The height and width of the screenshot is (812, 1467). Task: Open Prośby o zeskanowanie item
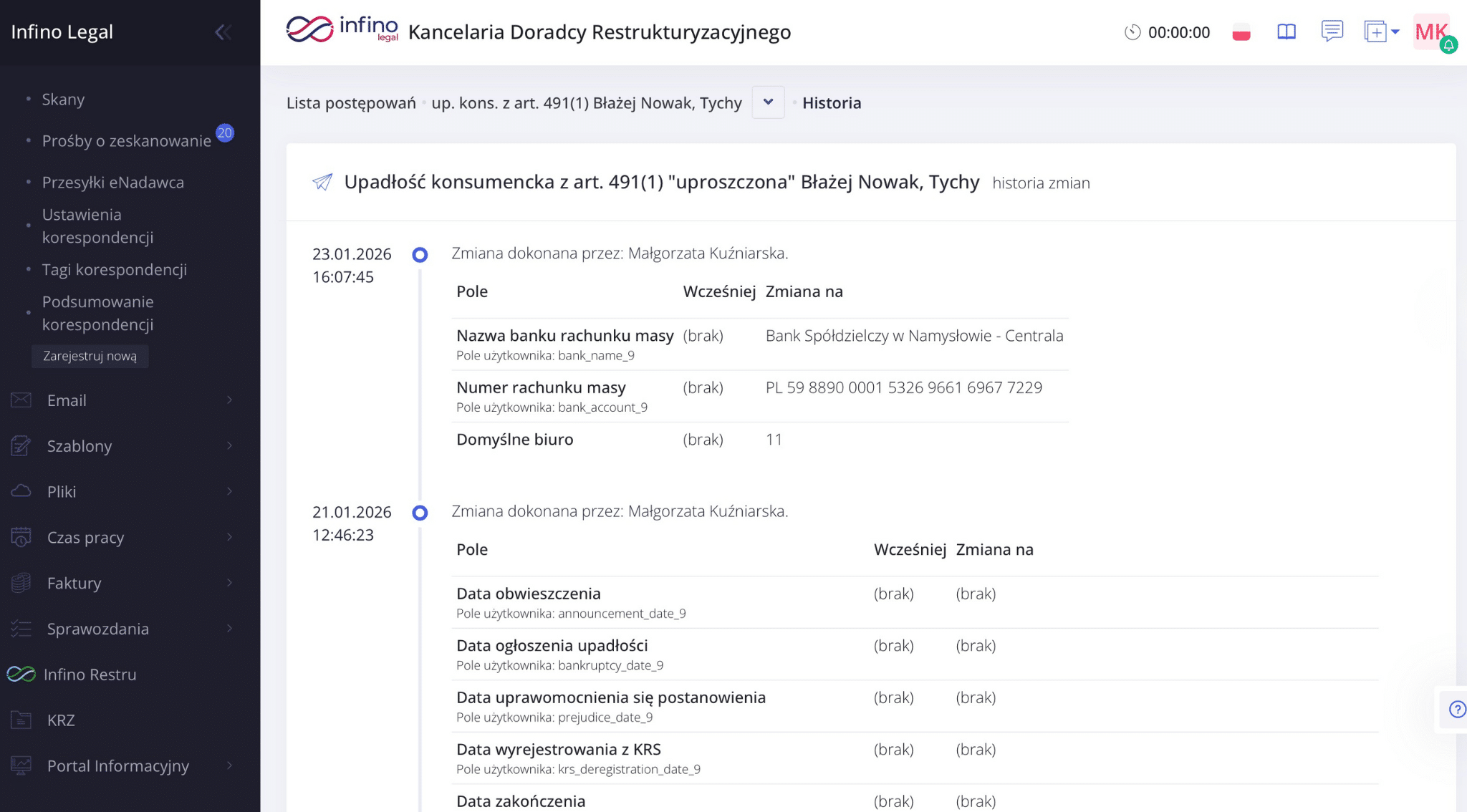127,141
